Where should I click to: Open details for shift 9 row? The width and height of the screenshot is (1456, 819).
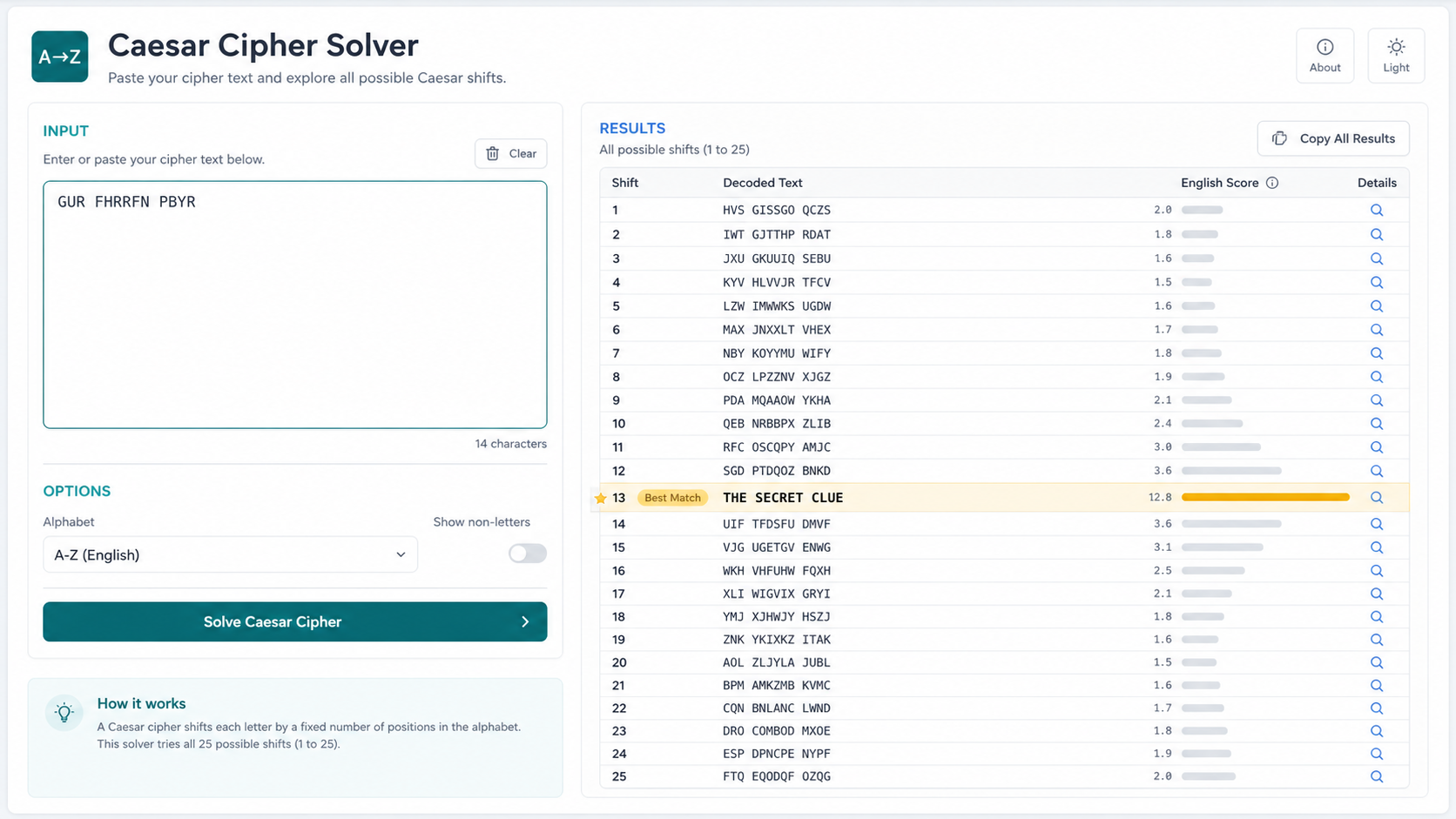pos(1377,400)
